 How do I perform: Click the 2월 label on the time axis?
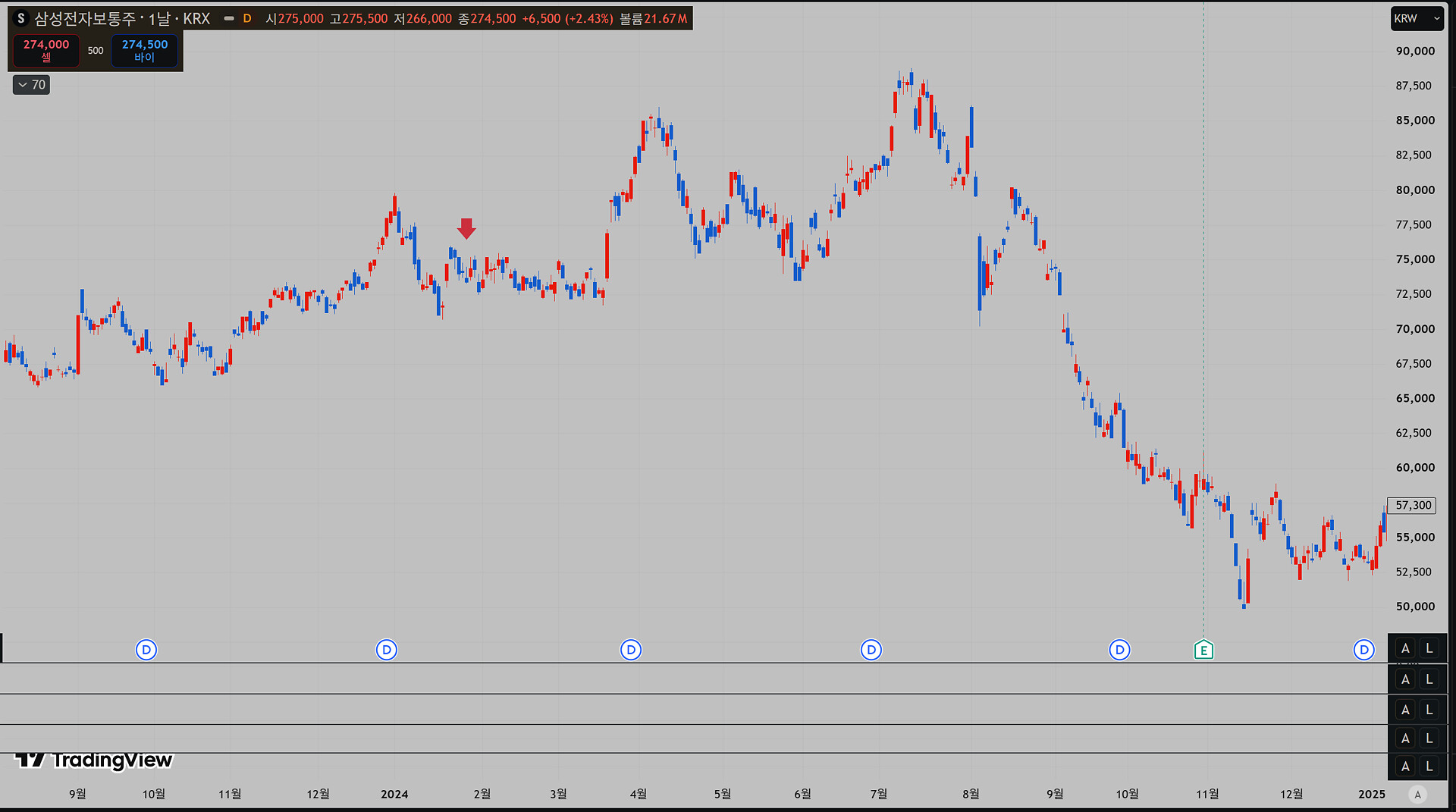click(482, 794)
